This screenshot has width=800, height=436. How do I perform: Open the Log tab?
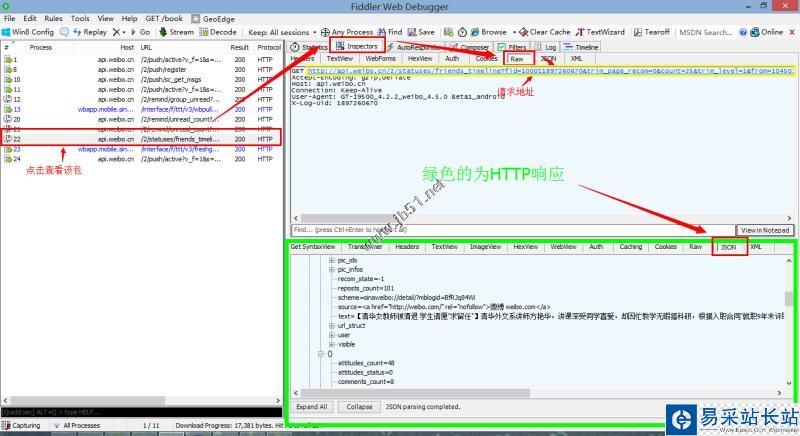(x=546, y=47)
